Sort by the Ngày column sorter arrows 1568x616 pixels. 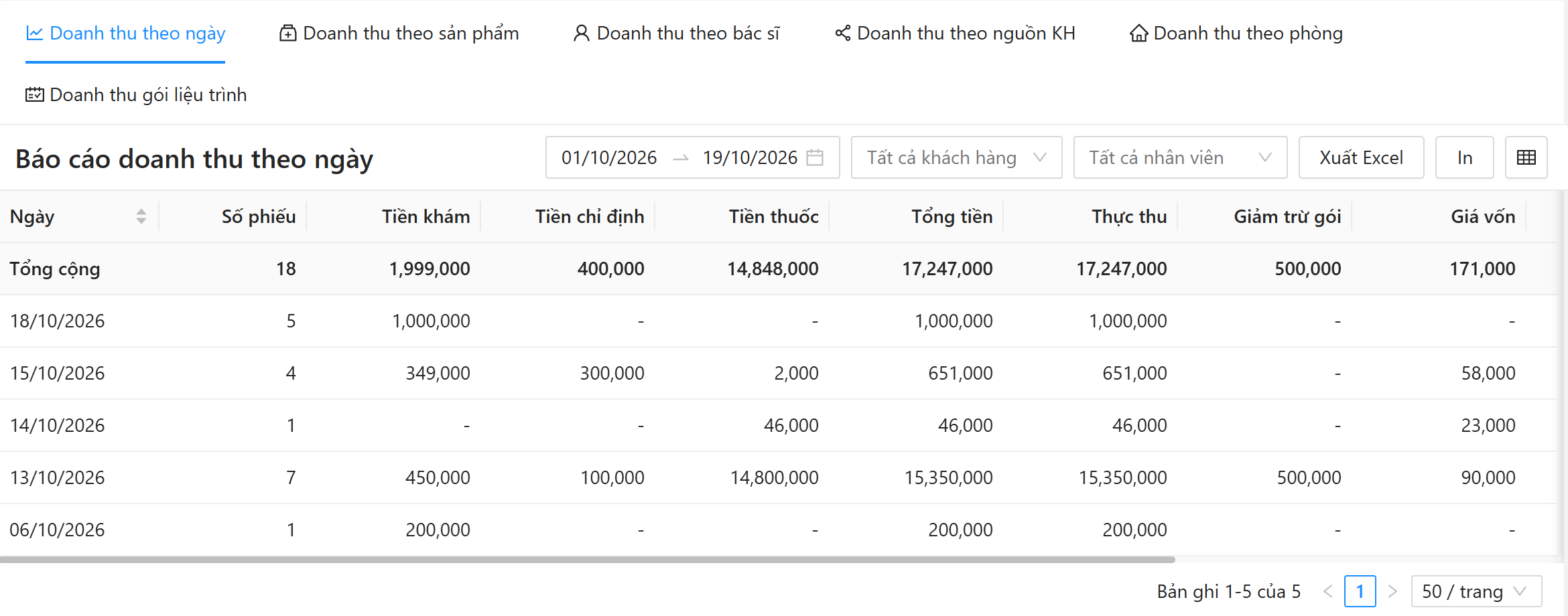(x=141, y=216)
